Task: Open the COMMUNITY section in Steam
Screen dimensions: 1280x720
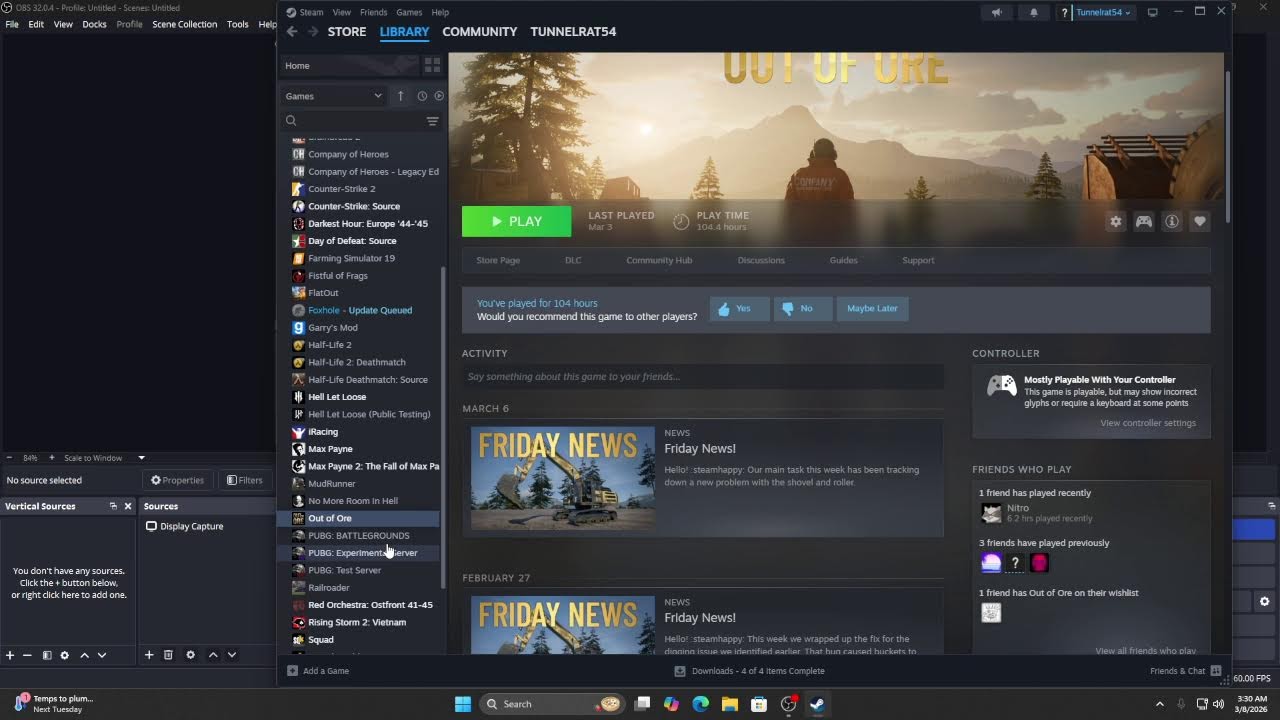Action: pyautogui.click(x=480, y=31)
